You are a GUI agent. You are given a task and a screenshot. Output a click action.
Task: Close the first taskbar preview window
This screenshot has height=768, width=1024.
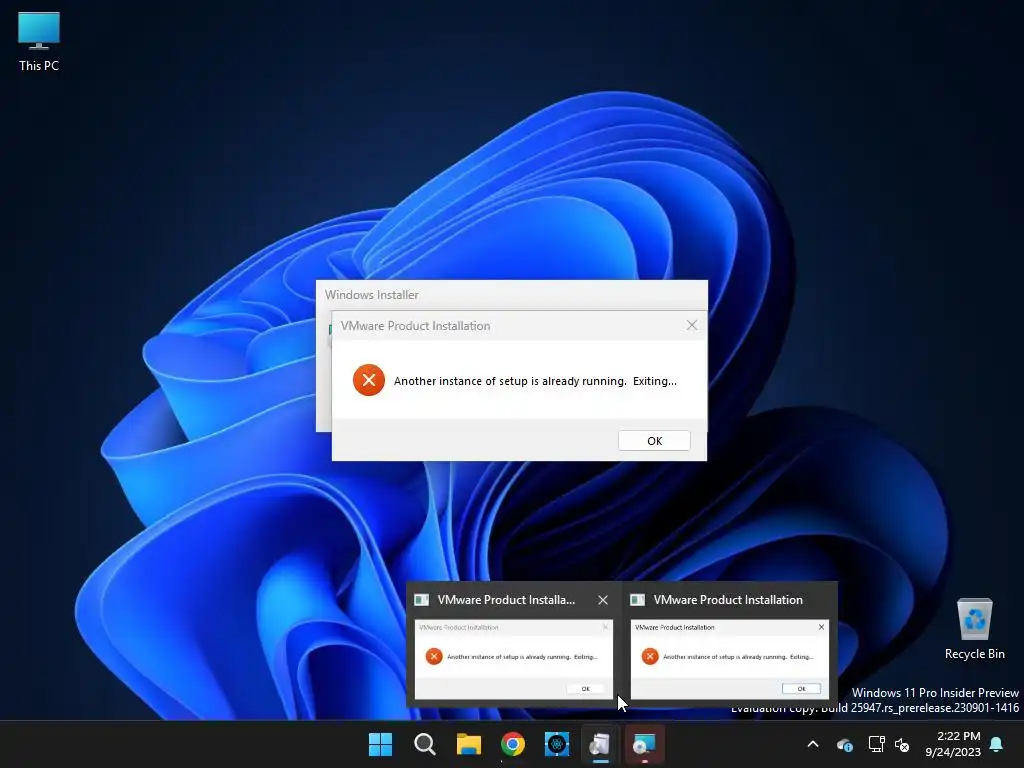603,600
